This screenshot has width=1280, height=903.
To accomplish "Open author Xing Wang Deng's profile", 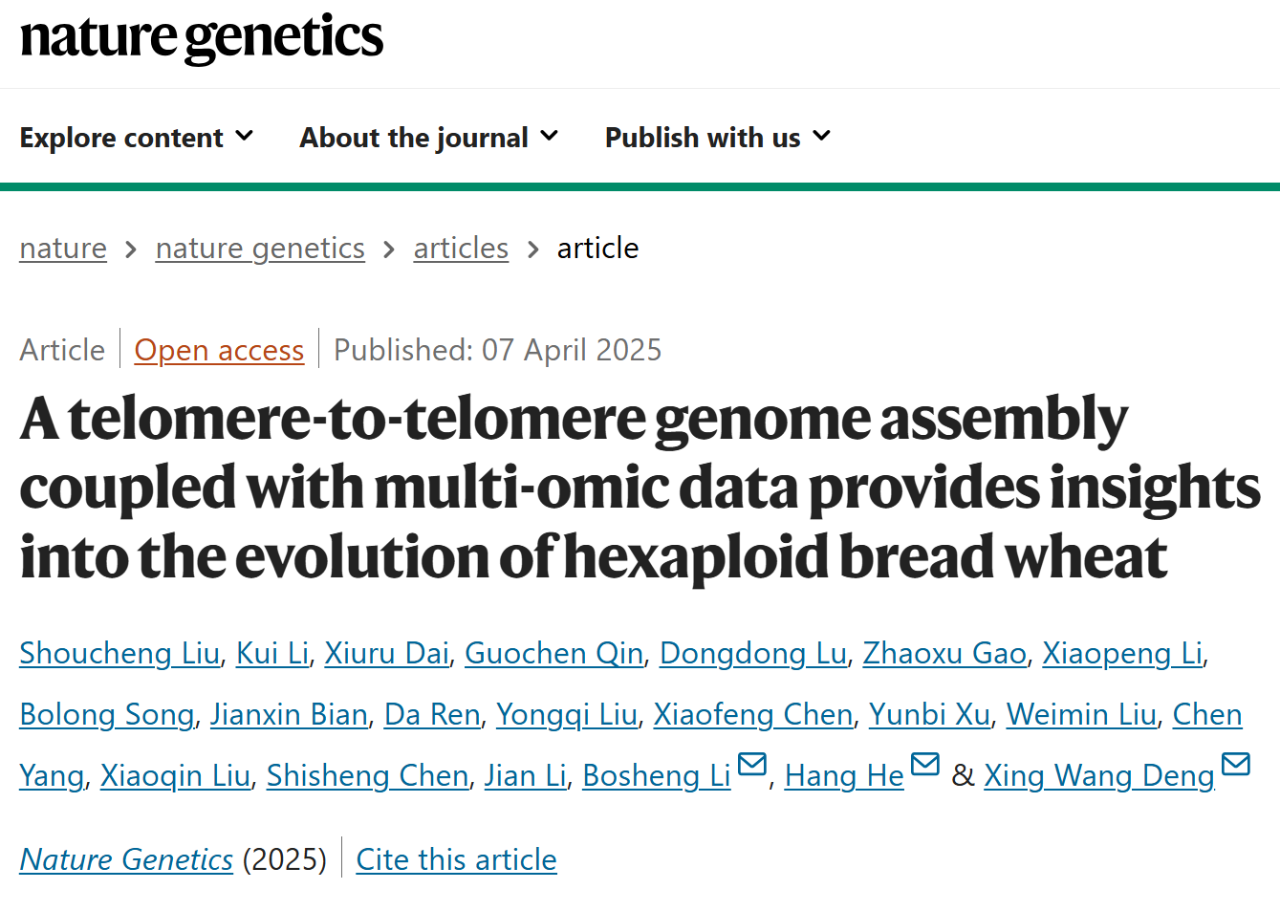I will click(1099, 776).
